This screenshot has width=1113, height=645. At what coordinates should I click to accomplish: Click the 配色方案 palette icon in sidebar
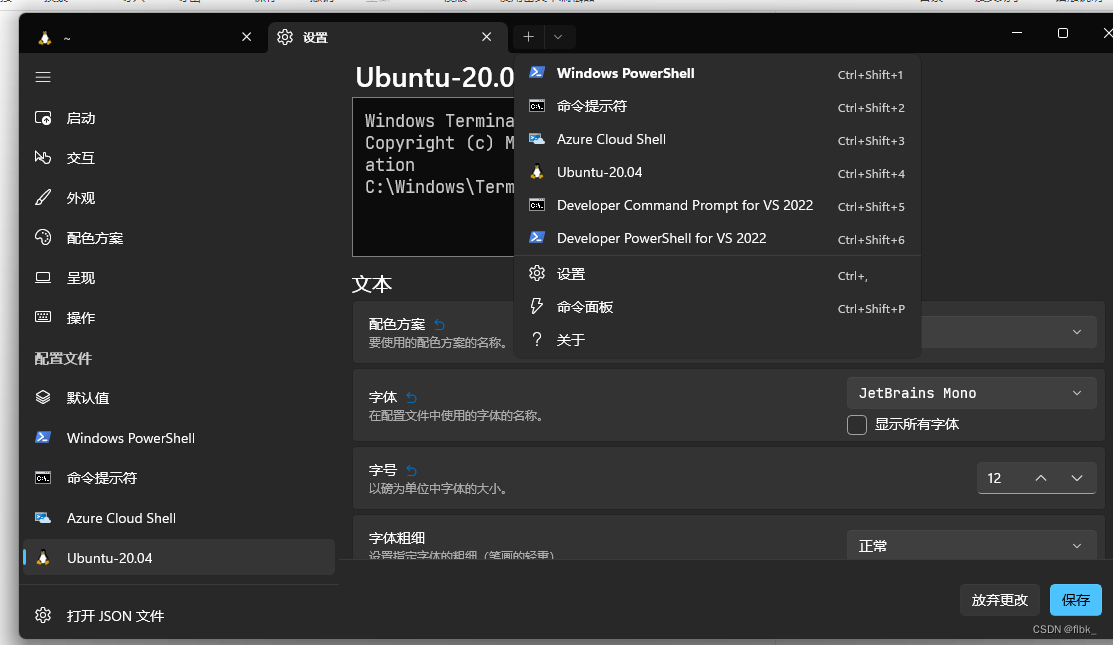pos(43,238)
